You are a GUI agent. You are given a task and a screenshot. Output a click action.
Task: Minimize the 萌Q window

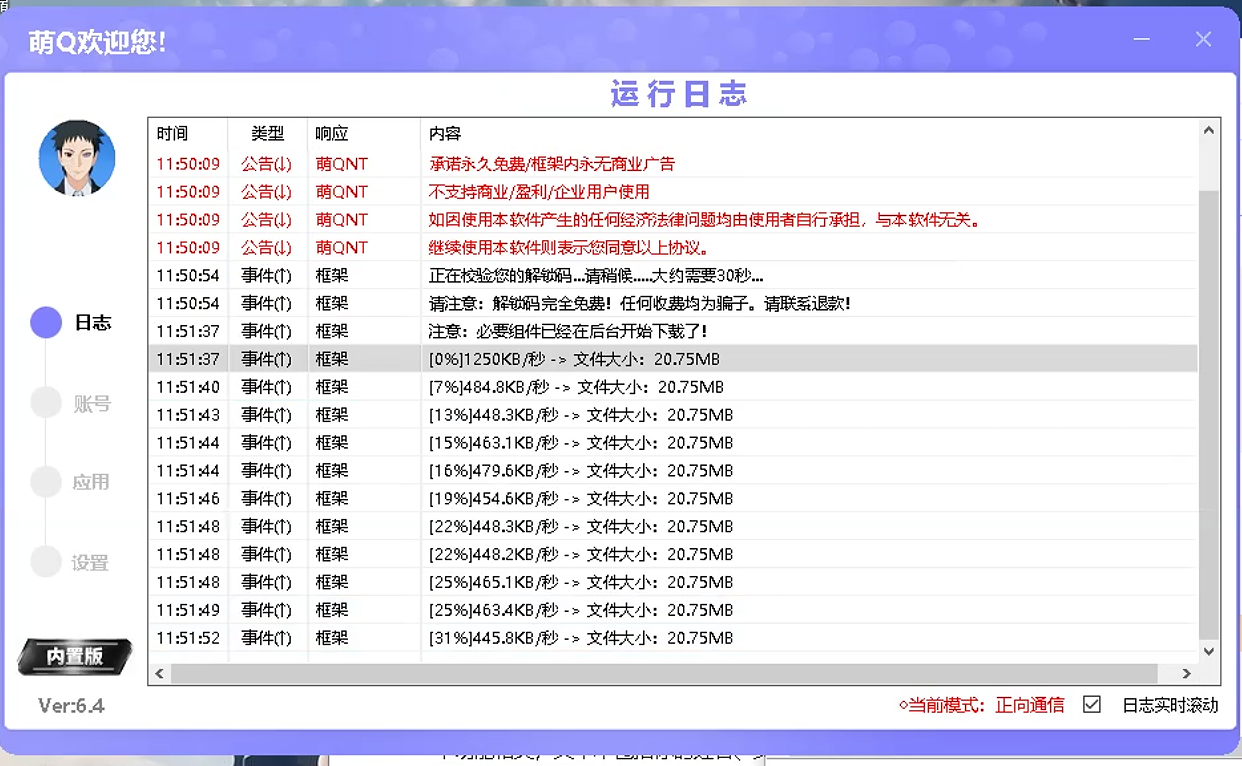[x=1141, y=40]
